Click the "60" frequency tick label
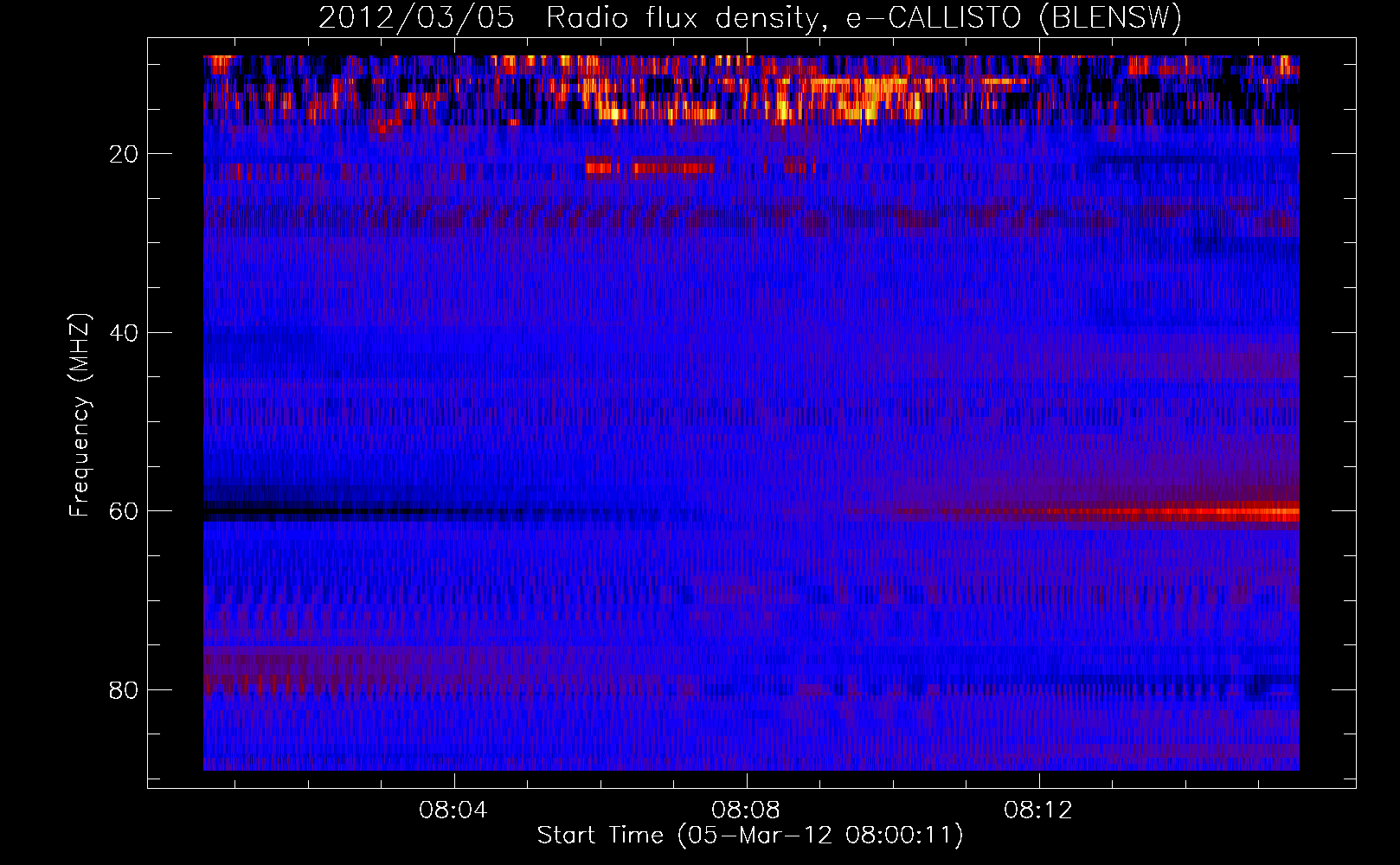Viewport: 1400px width, 865px height. coord(125,511)
